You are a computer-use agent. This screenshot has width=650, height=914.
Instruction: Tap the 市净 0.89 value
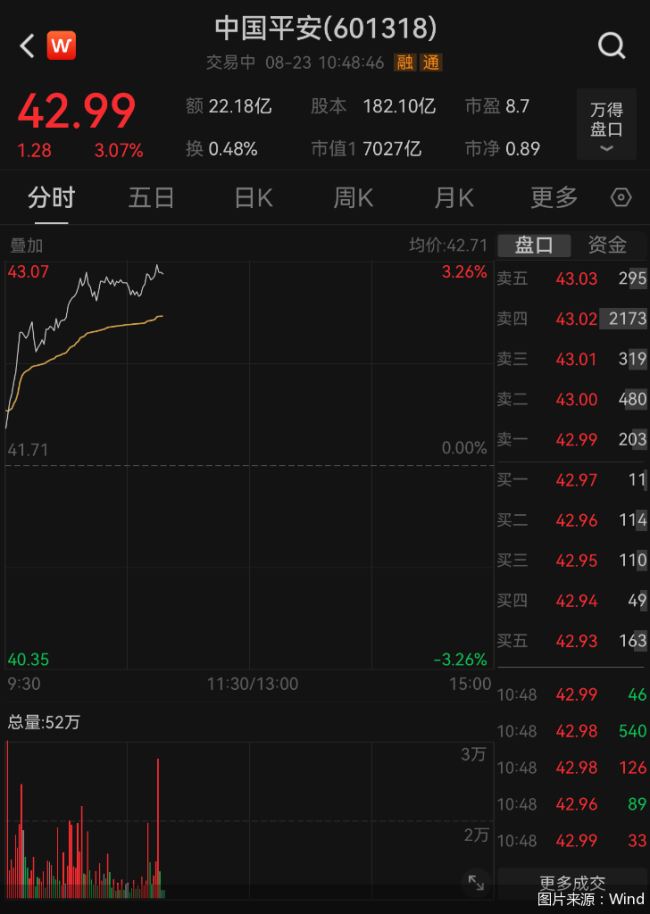503,149
